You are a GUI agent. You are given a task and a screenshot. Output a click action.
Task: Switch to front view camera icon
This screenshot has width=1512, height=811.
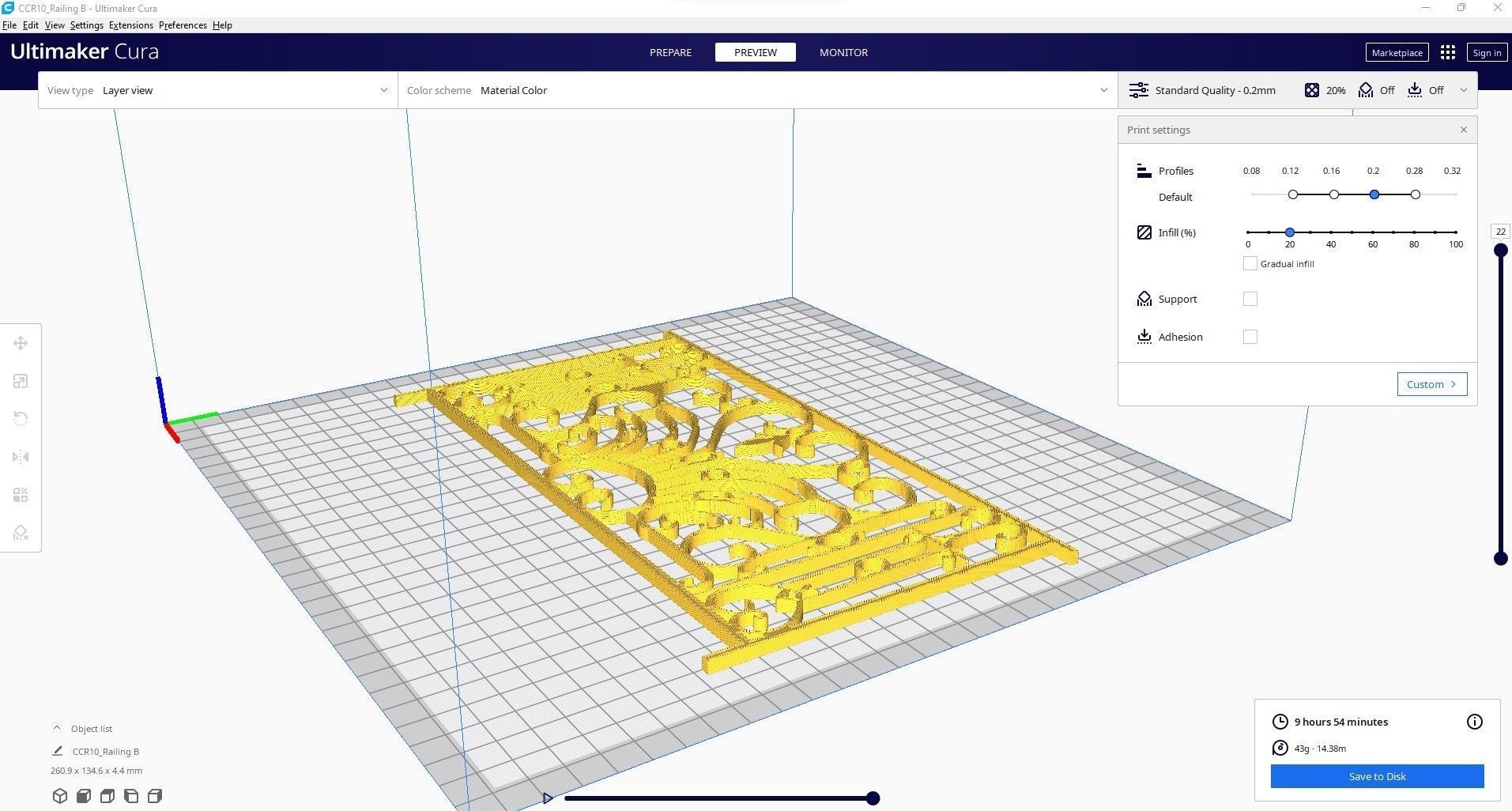coord(83,796)
